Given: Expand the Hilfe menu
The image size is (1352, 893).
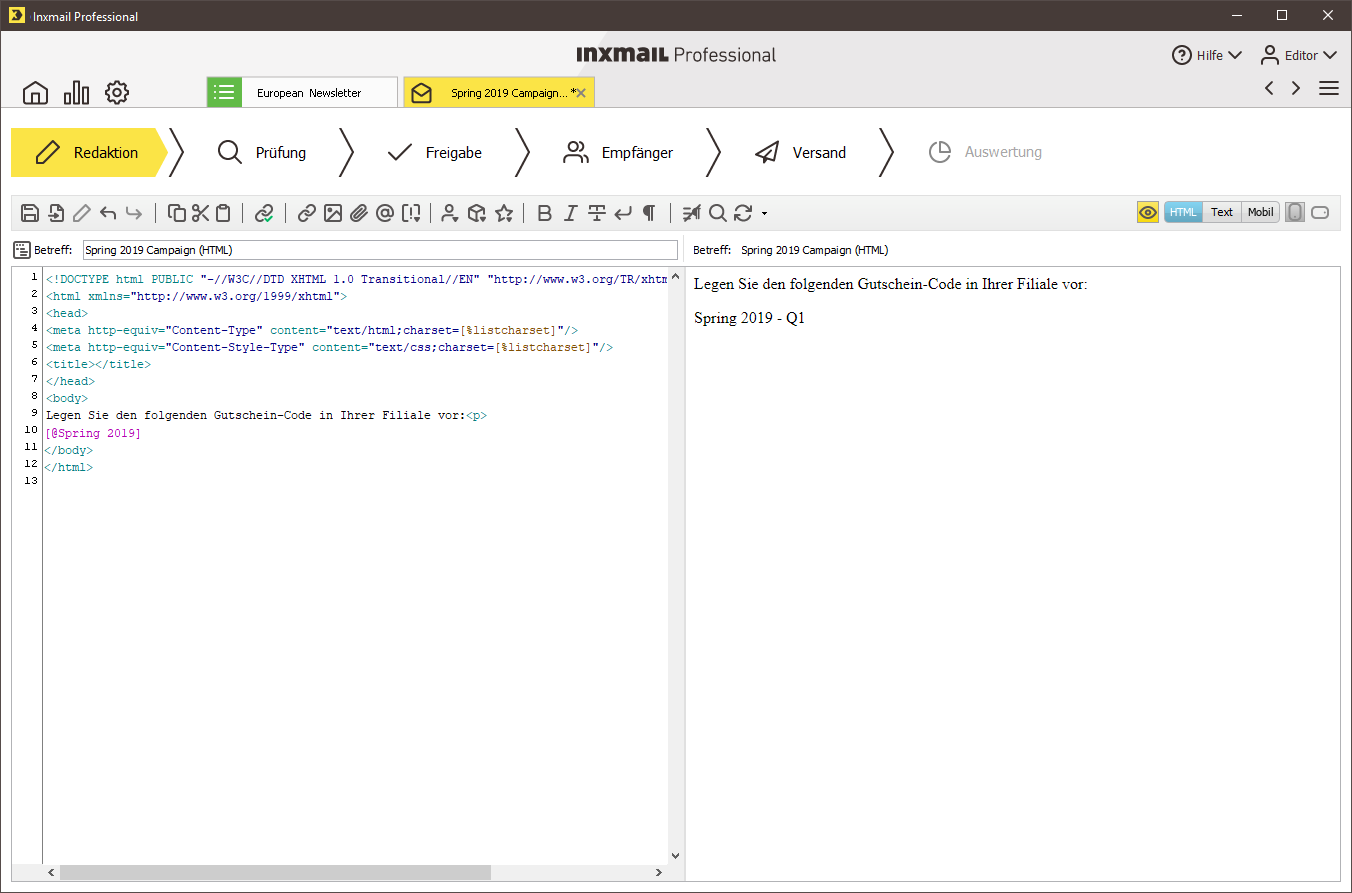Looking at the screenshot, I should 1207,55.
